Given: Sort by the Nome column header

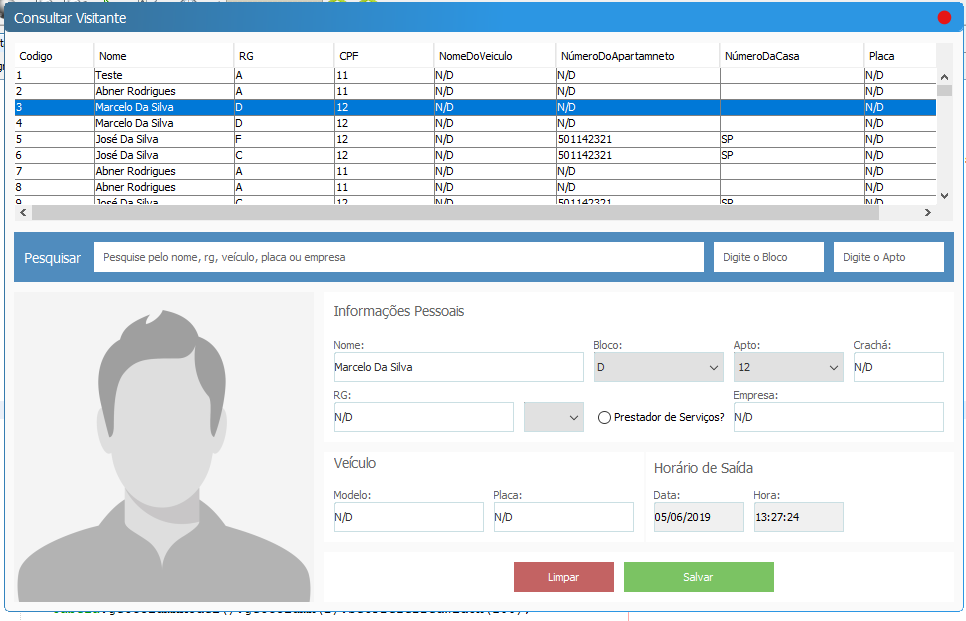Looking at the screenshot, I should [x=164, y=56].
